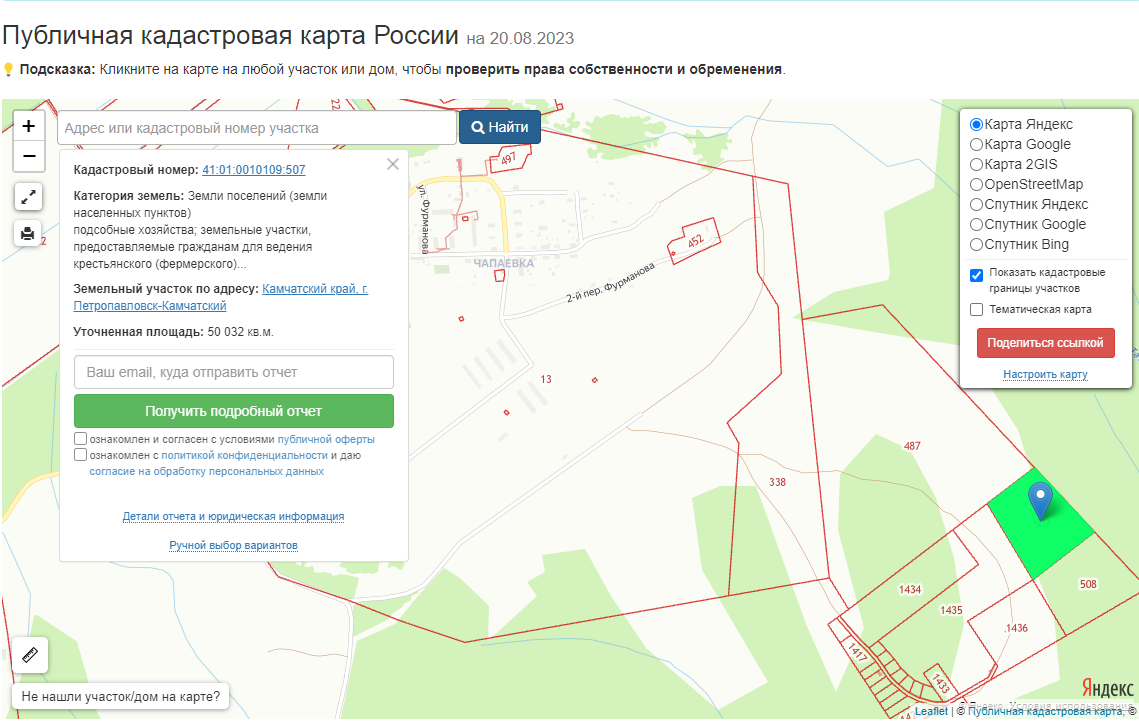Click the 2-й пер. Фурманова street label
This screenshot has width=1139, height=721.
610,282
